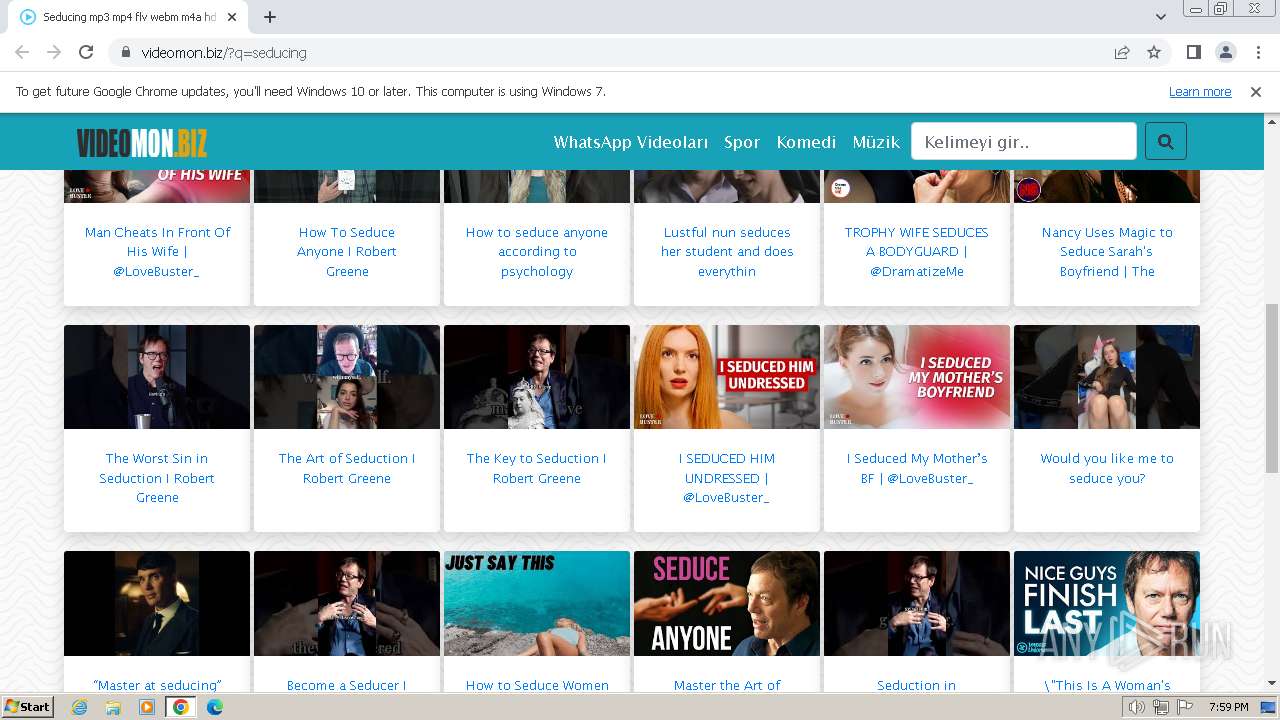Open How to seduce anyone according to psychology
This screenshot has height=720, width=1280.
pos(537,252)
